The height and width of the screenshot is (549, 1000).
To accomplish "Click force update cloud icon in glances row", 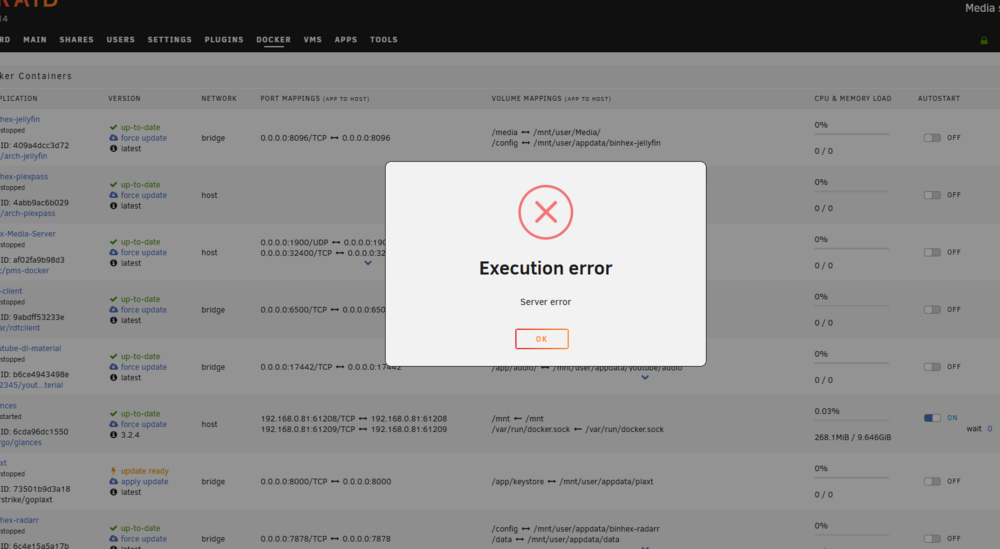I will (x=114, y=424).
